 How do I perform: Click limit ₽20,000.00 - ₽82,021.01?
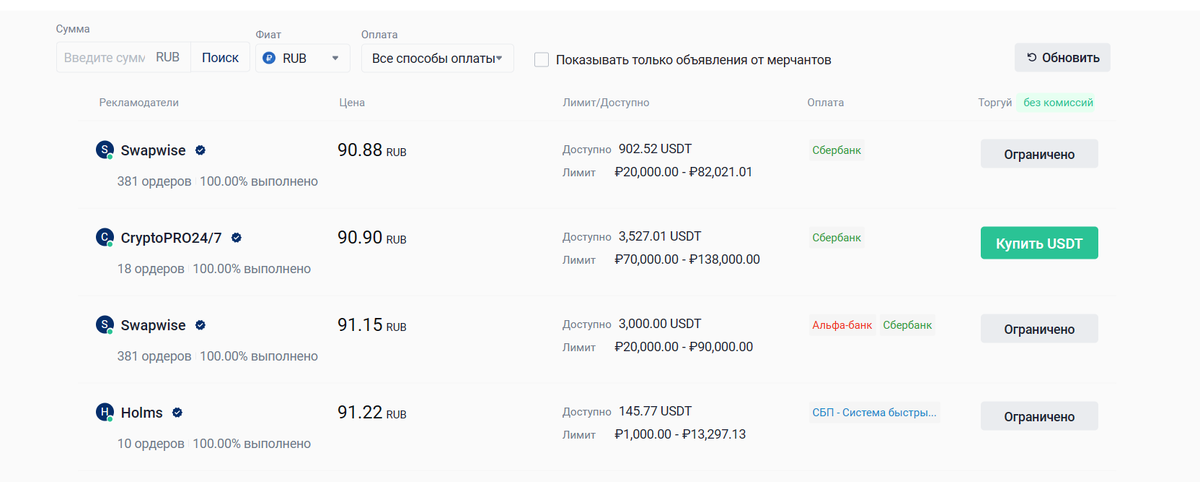coord(683,172)
